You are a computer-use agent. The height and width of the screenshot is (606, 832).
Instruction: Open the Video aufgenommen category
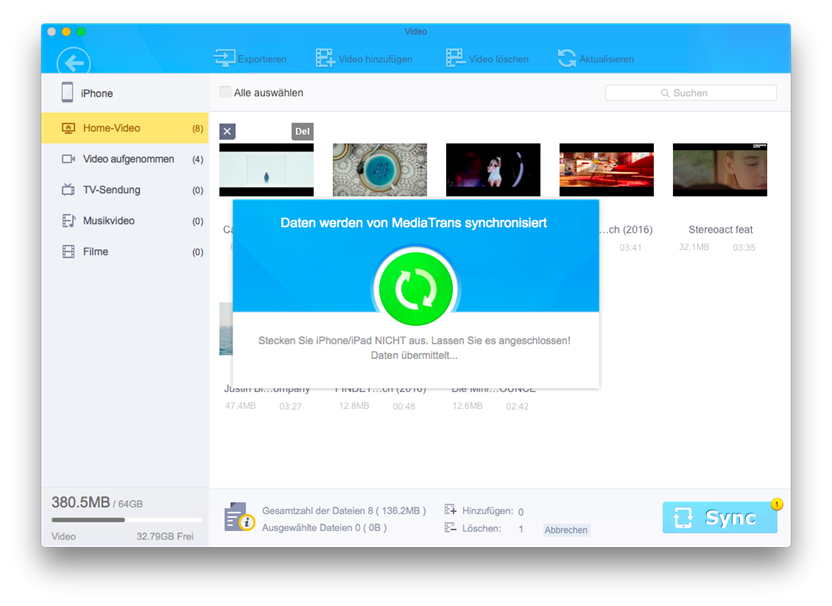pyautogui.click(x=125, y=159)
